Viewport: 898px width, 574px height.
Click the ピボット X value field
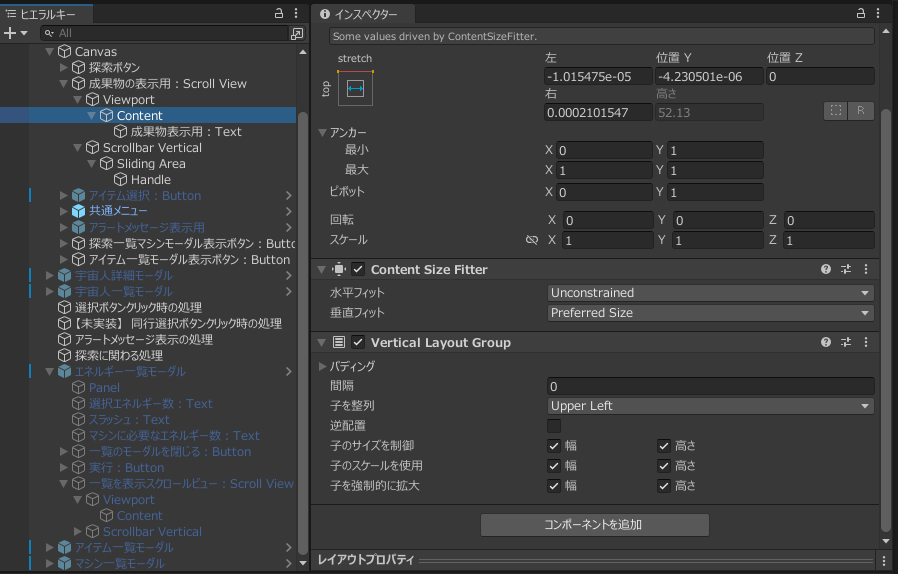[x=605, y=192]
